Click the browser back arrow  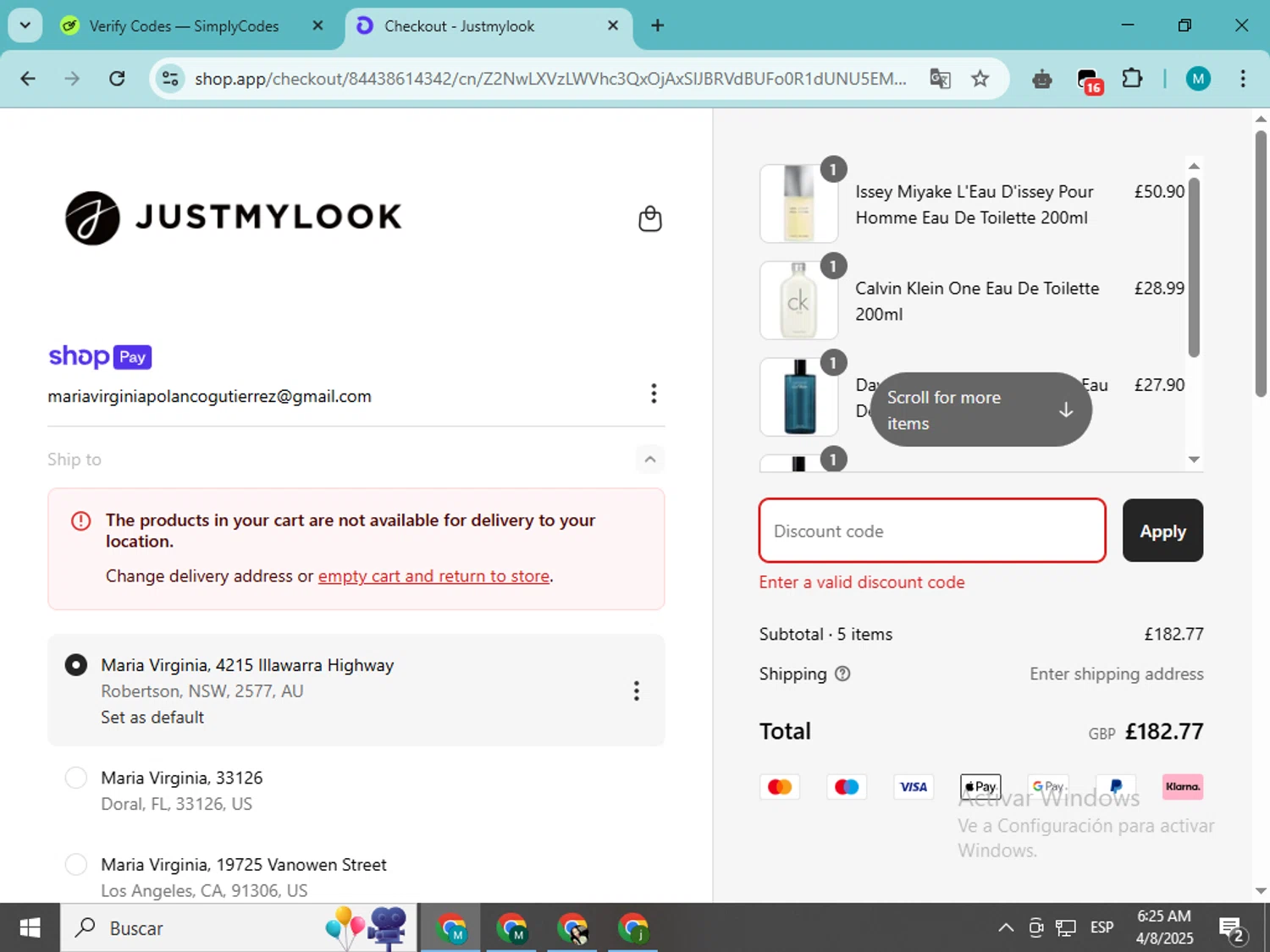click(x=28, y=79)
